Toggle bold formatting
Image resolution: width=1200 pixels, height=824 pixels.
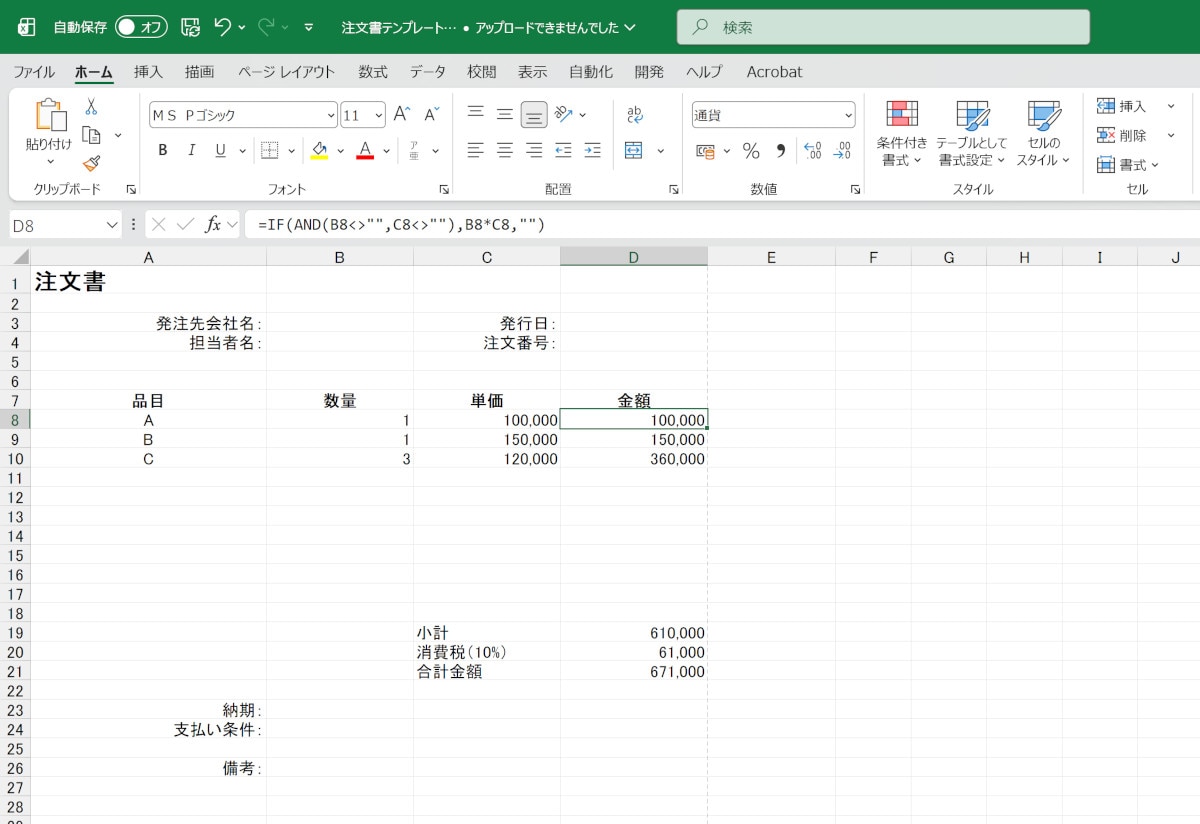click(x=163, y=151)
